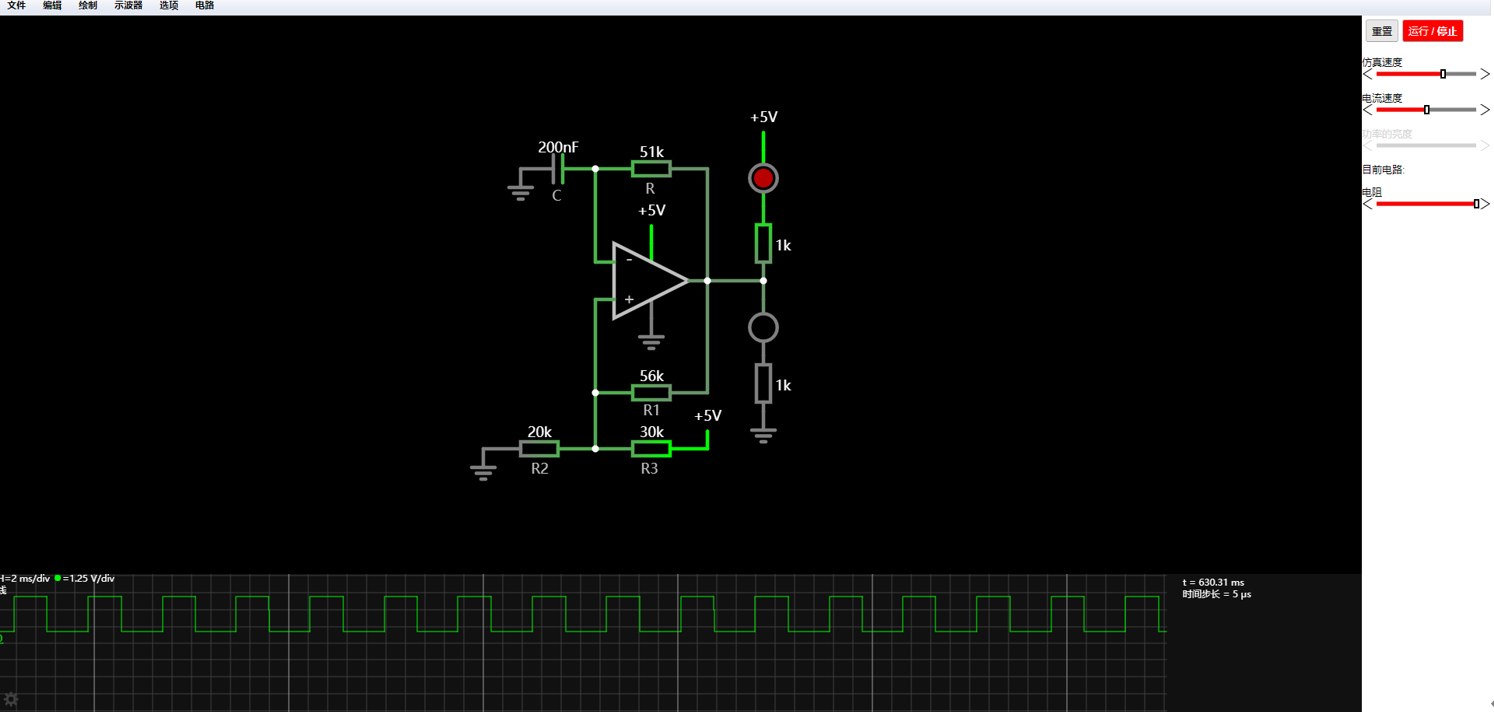Open the 示波器 menu
Image resolution: width=1494 pixels, height=712 pixels.
128,6
